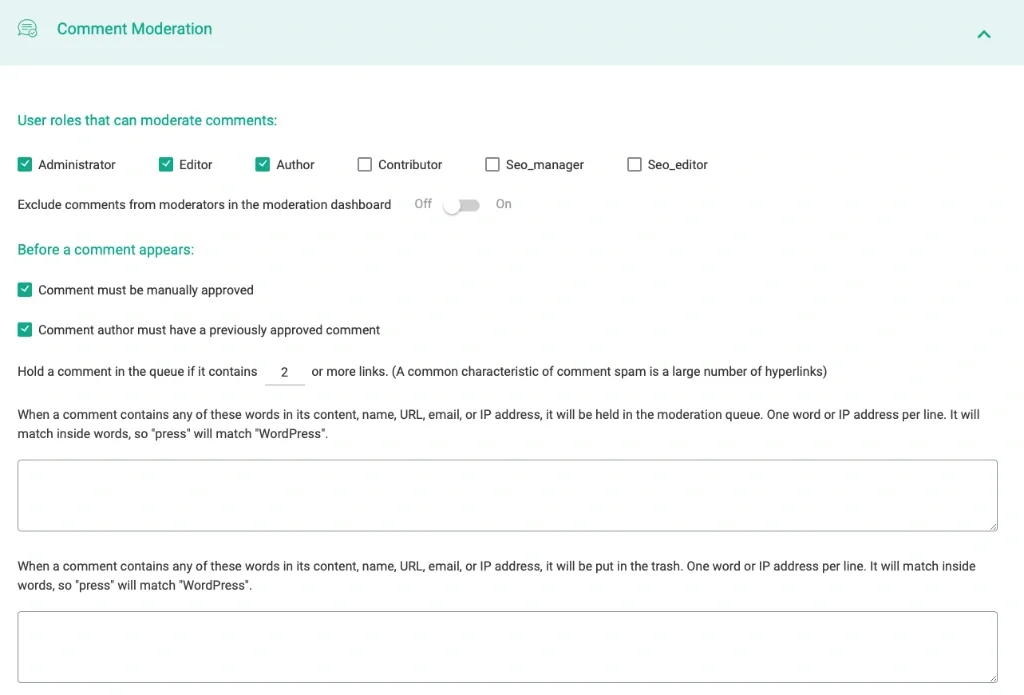This screenshot has width=1024, height=695.
Task: Toggle exclude moderator comments switch
Action: pos(462,205)
